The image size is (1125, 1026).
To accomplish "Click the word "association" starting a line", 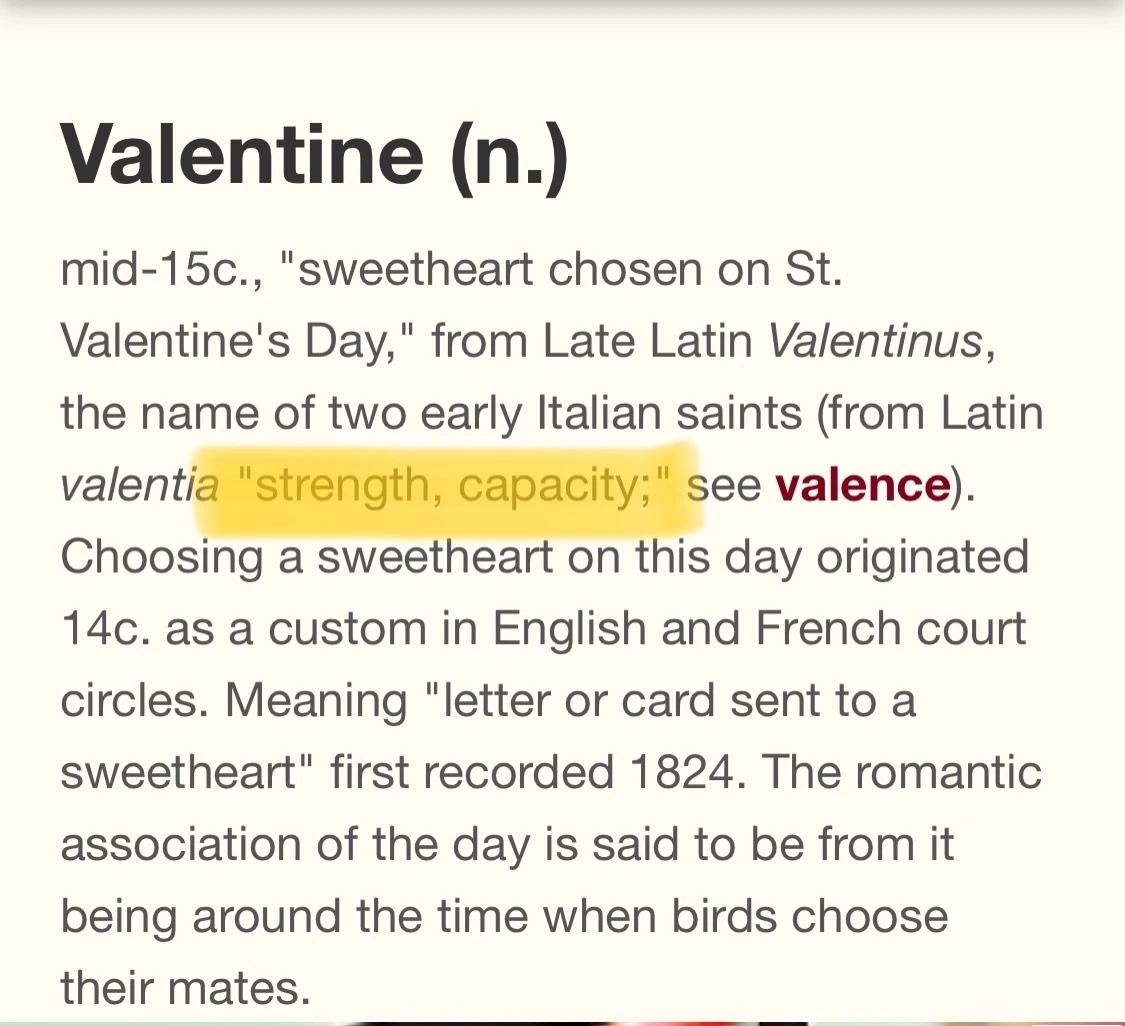I will (x=180, y=844).
